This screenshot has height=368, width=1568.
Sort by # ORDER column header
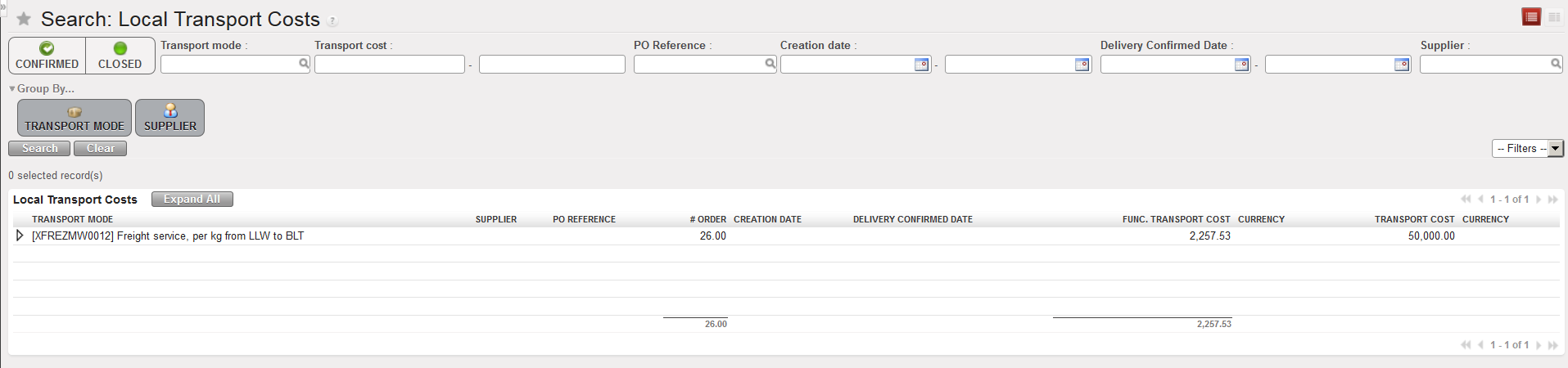click(708, 219)
